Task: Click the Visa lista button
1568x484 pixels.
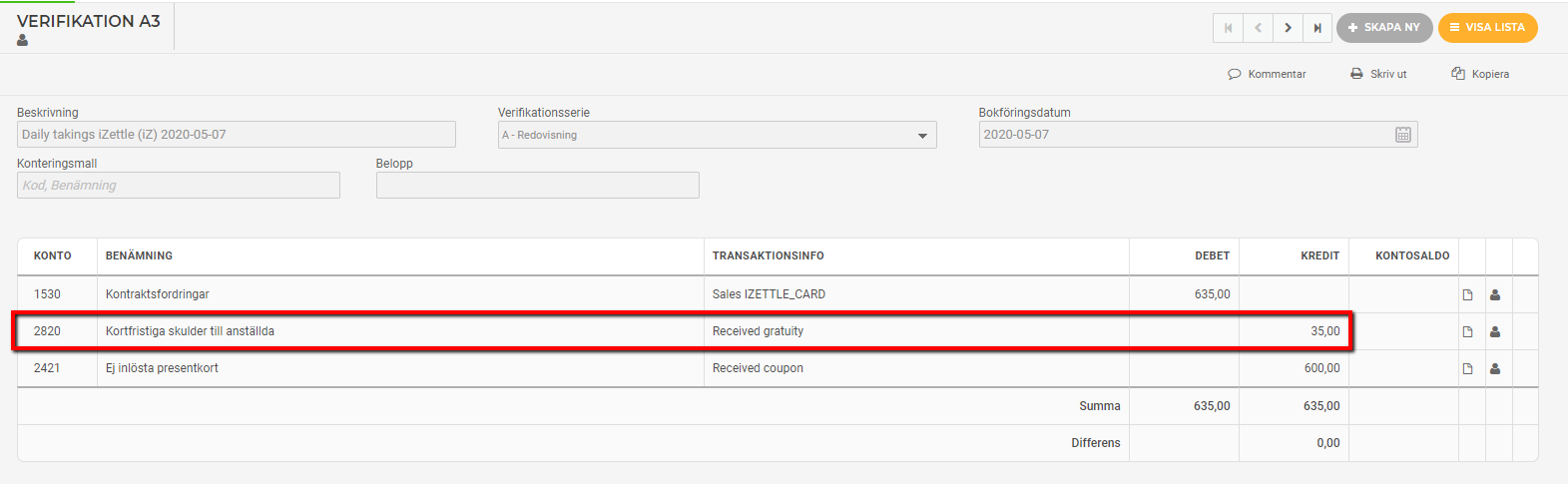Action: (x=1487, y=28)
